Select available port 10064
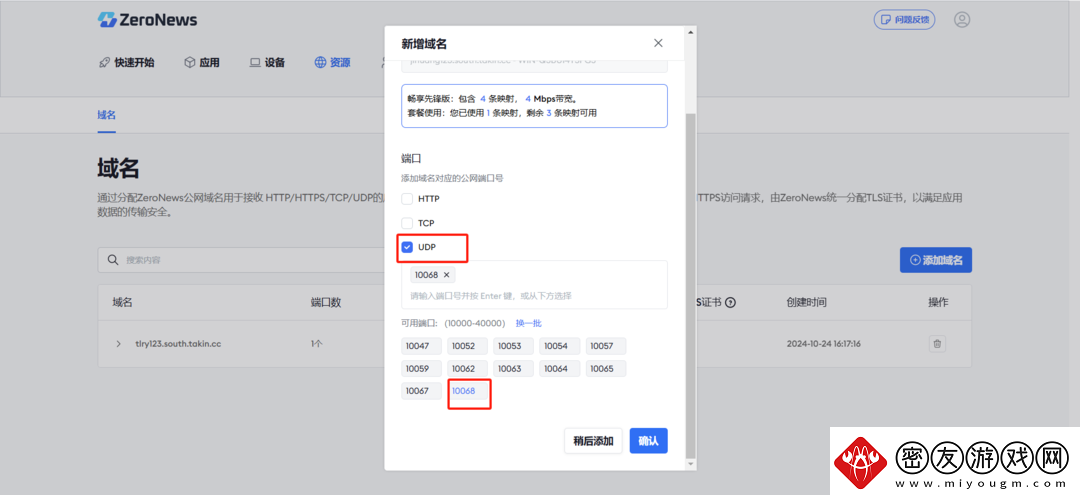The height and width of the screenshot is (495, 1080). [x=559, y=368]
